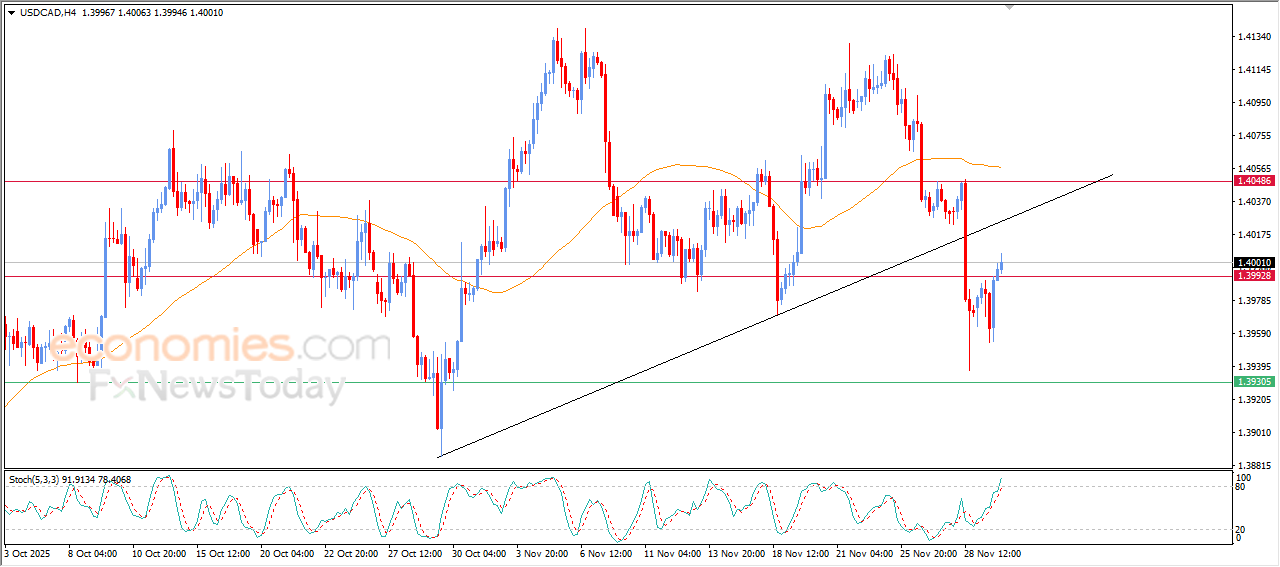This screenshot has width=1280, height=567.
Task: Click the 11 Nov 04:00 time label
Action: [671, 553]
